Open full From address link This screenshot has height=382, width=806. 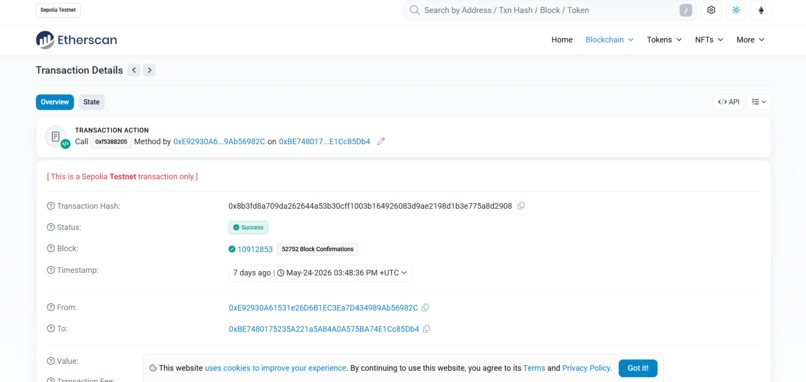pos(323,308)
